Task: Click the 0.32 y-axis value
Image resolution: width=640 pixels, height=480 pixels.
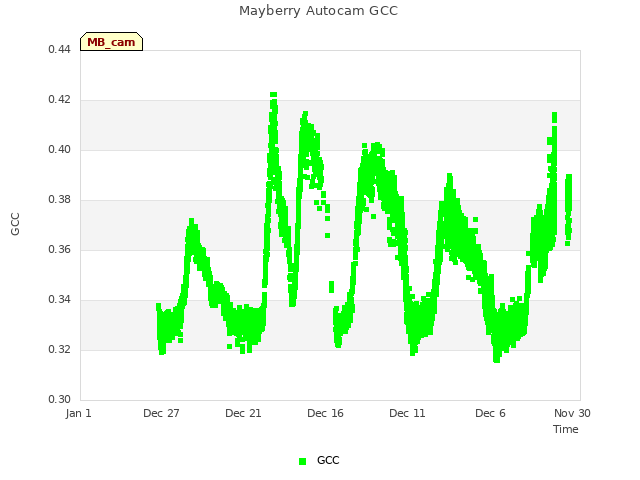Action: [x=60, y=349]
